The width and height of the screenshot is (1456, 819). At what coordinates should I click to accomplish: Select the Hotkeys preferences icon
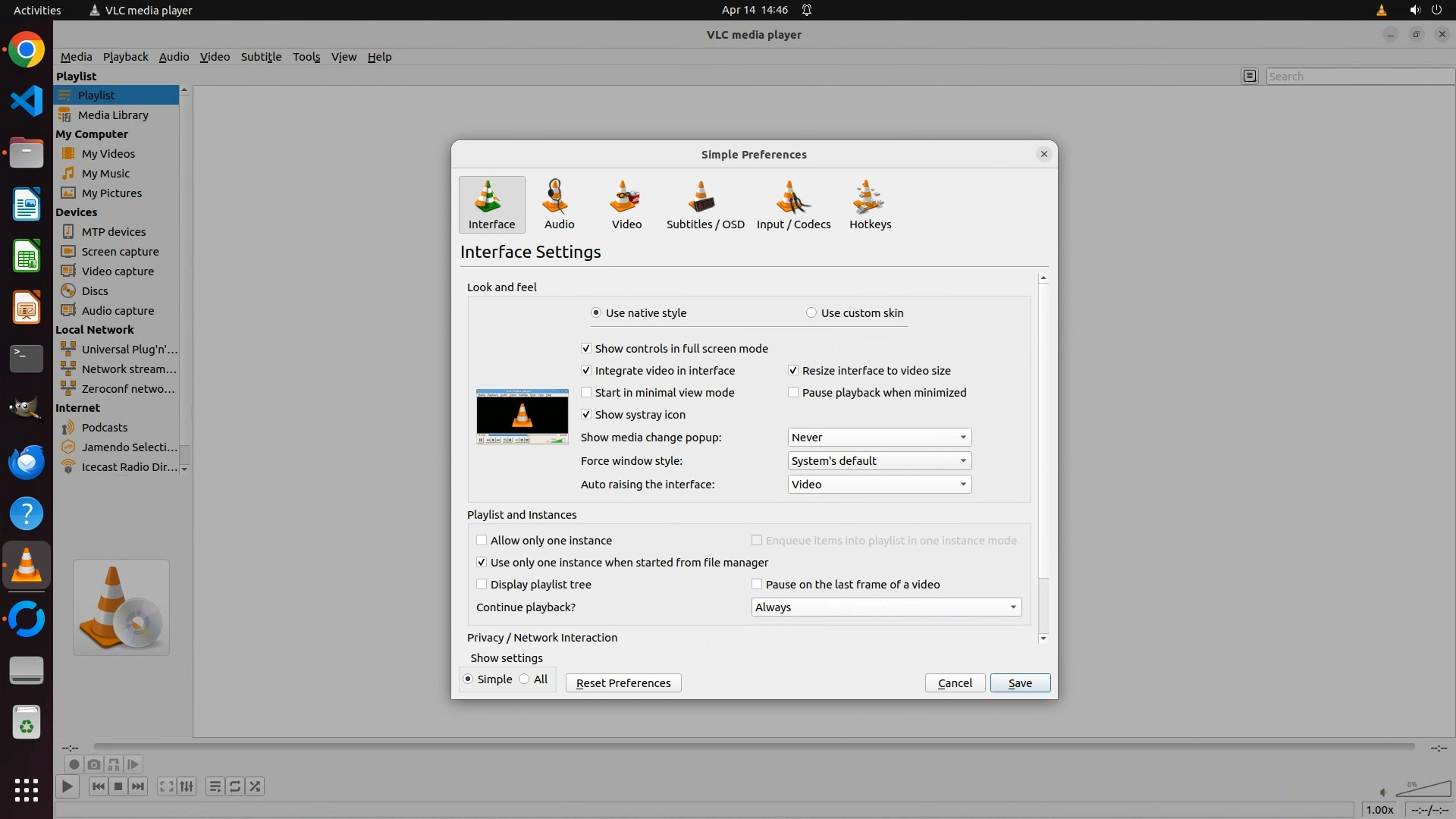[870, 205]
